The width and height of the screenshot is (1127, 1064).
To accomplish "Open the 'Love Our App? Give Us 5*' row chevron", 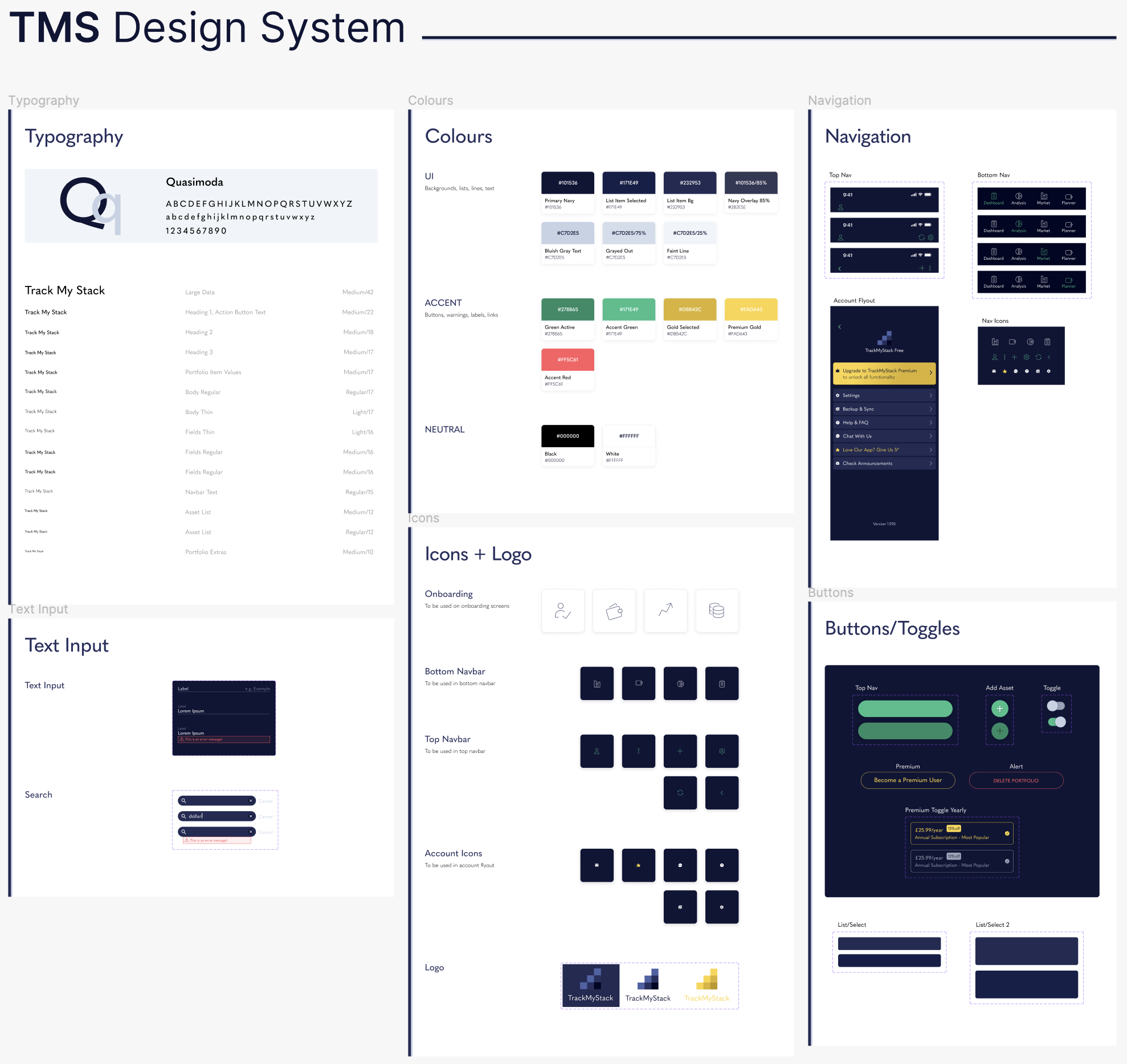I will tap(931, 450).
